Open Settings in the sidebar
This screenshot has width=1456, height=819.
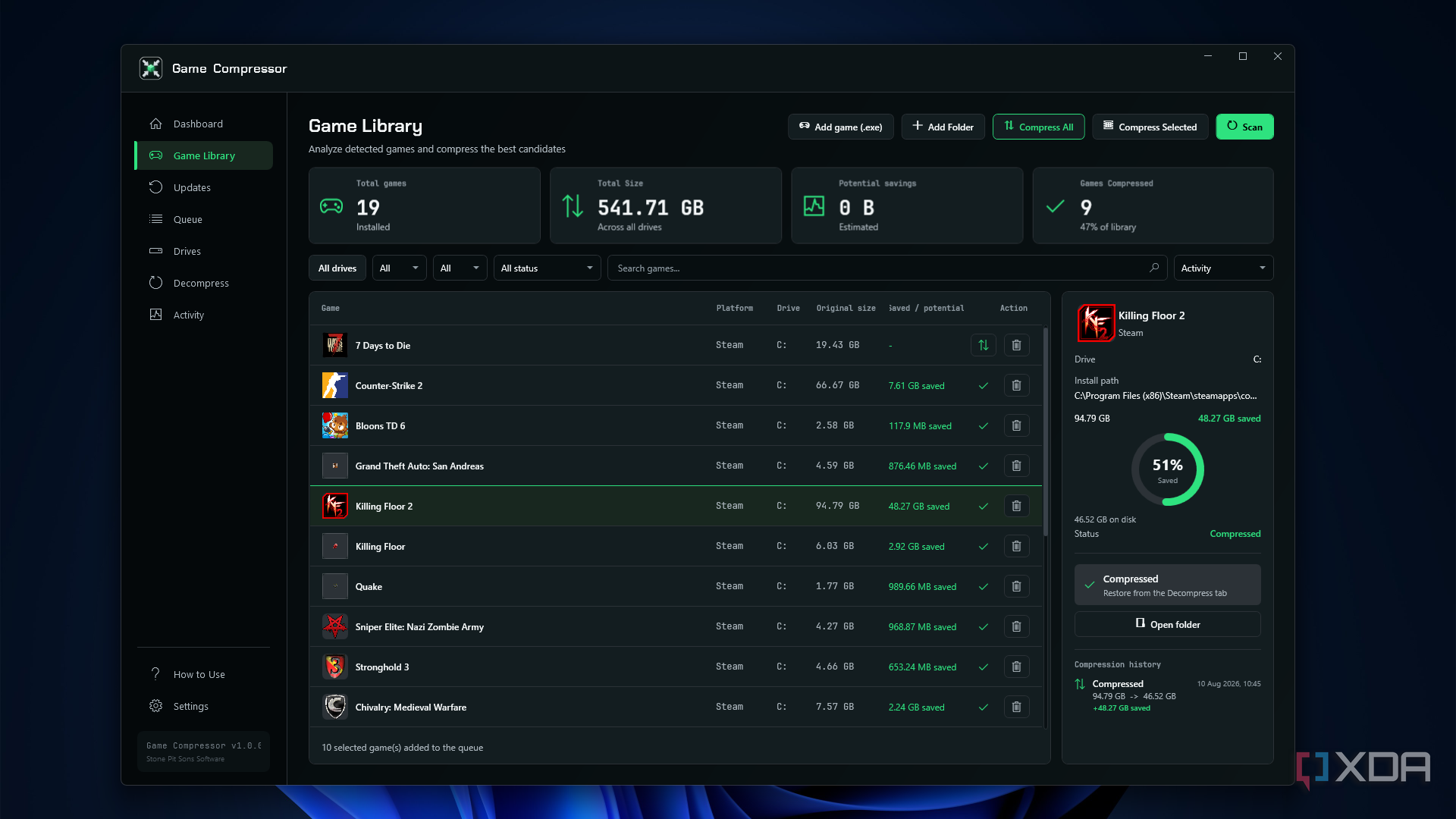[203, 706]
